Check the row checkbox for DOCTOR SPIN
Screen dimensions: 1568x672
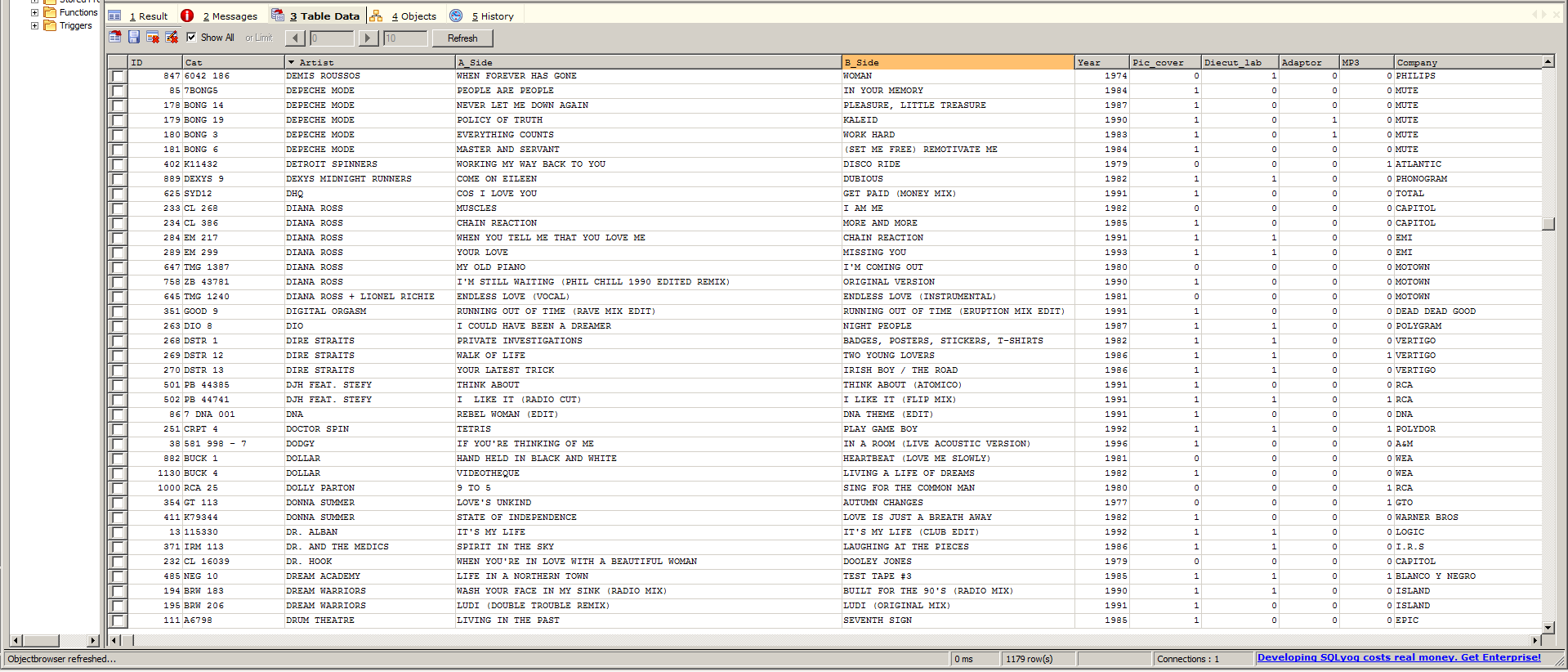(118, 429)
